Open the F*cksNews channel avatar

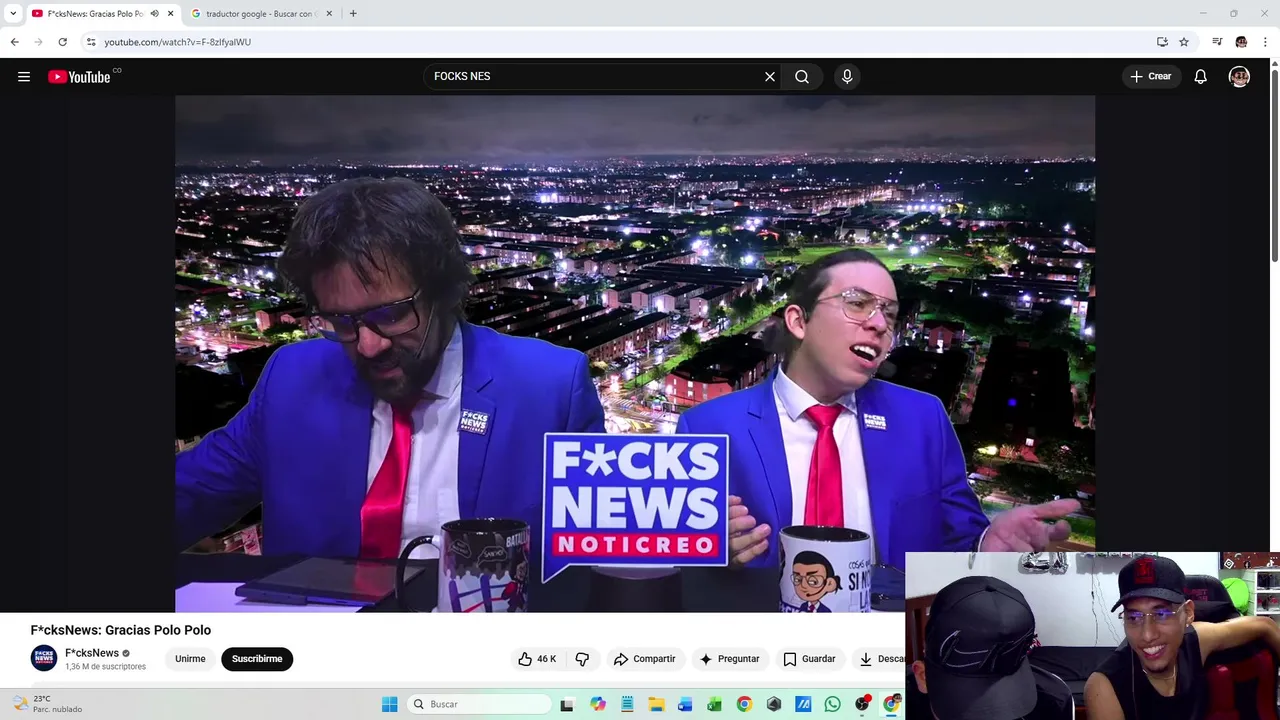click(44, 658)
